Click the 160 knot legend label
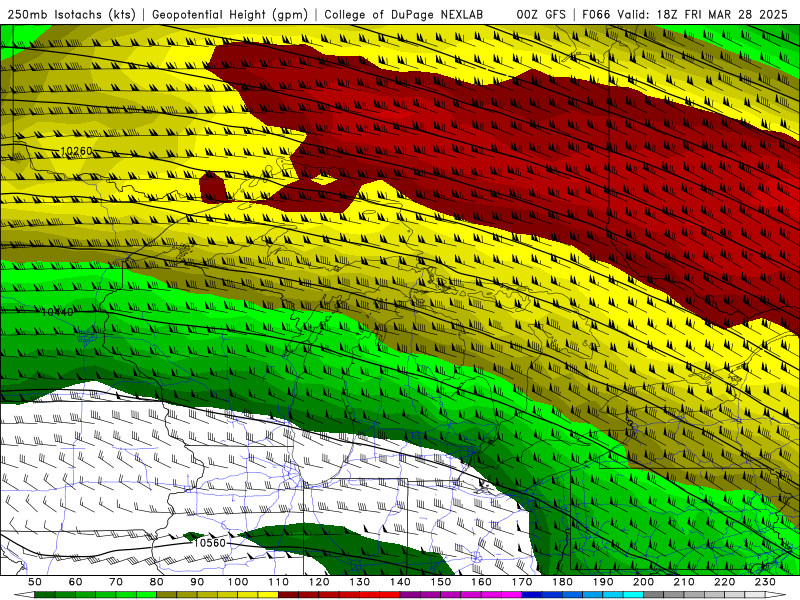Viewport: 800px width, 600px height. click(x=481, y=582)
